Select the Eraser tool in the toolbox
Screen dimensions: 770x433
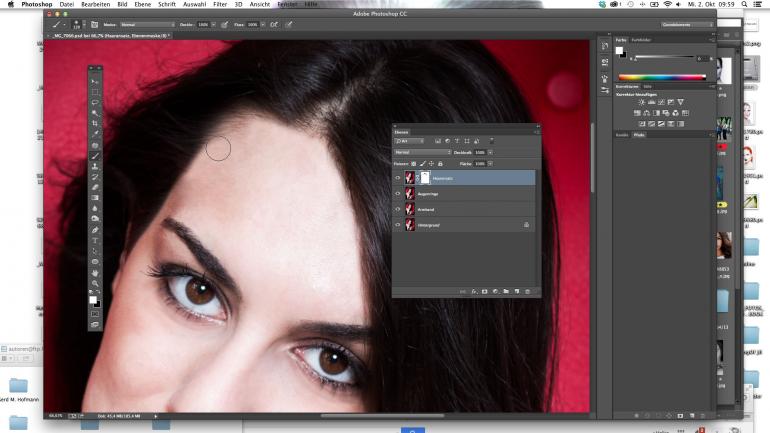pyautogui.click(x=95, y=188)
